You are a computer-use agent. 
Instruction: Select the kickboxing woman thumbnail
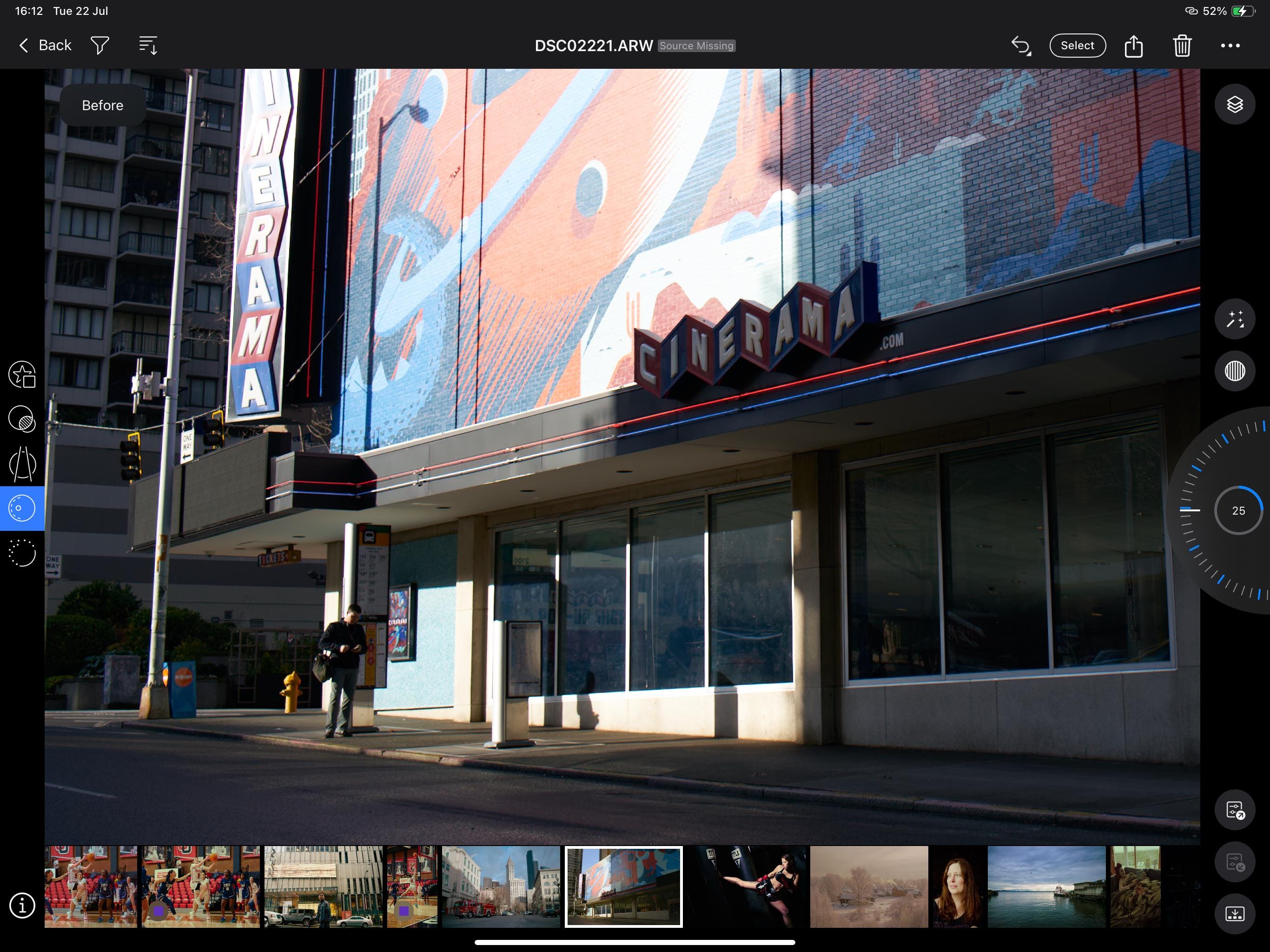(x=747, y=886)
